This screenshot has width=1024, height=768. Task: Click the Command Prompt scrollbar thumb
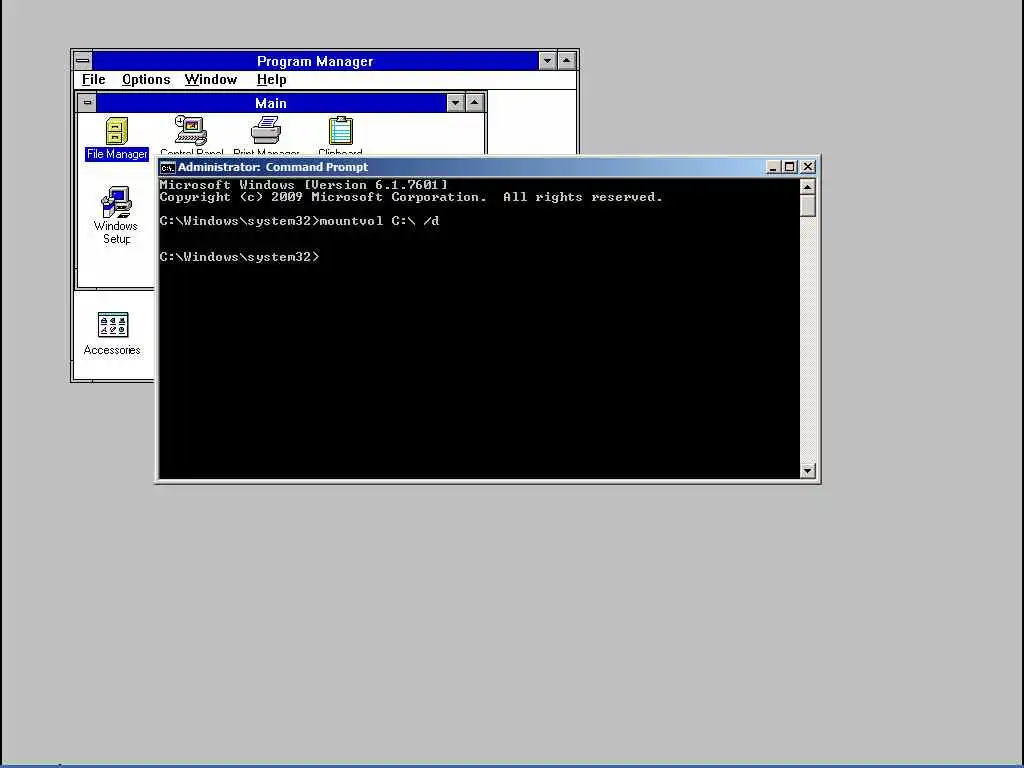coord(808,206)
